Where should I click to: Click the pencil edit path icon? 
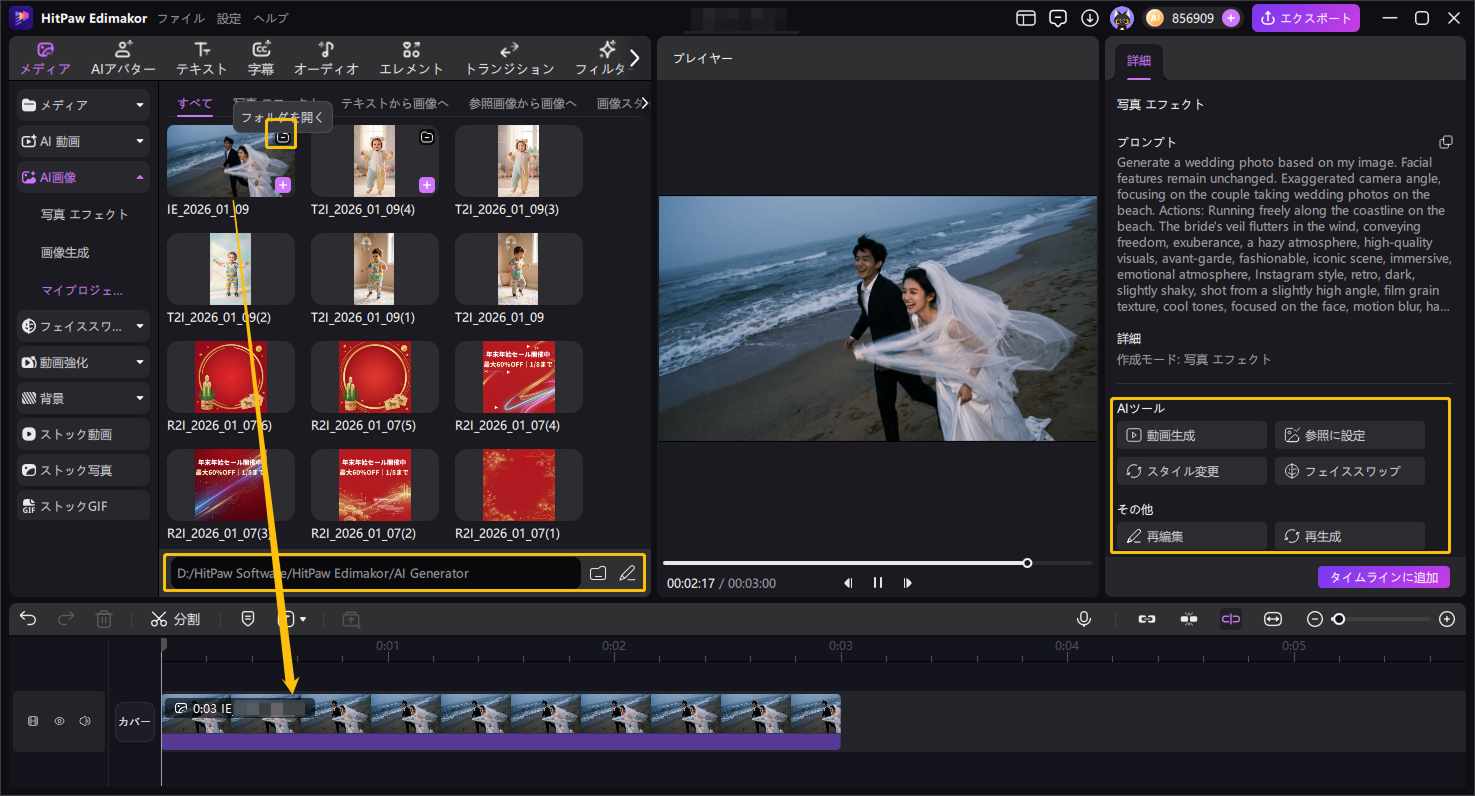(627, 573)
